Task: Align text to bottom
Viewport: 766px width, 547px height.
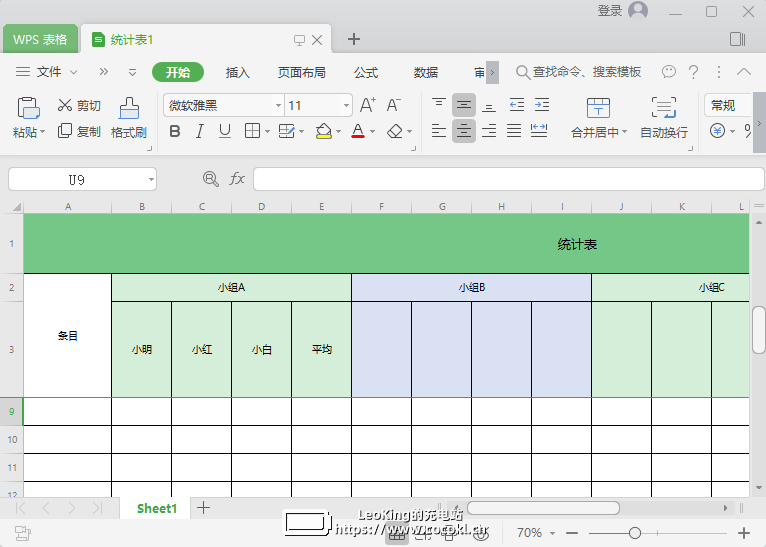Action: pos(489,105)
